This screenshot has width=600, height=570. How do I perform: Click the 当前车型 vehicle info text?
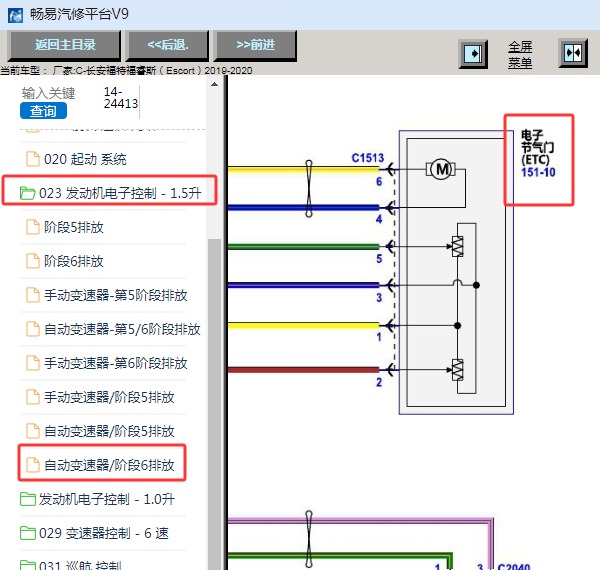tap(126, 71)
